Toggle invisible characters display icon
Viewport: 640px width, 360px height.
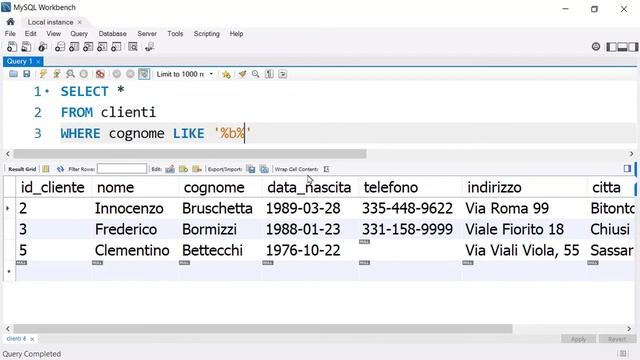click(269, 74)
